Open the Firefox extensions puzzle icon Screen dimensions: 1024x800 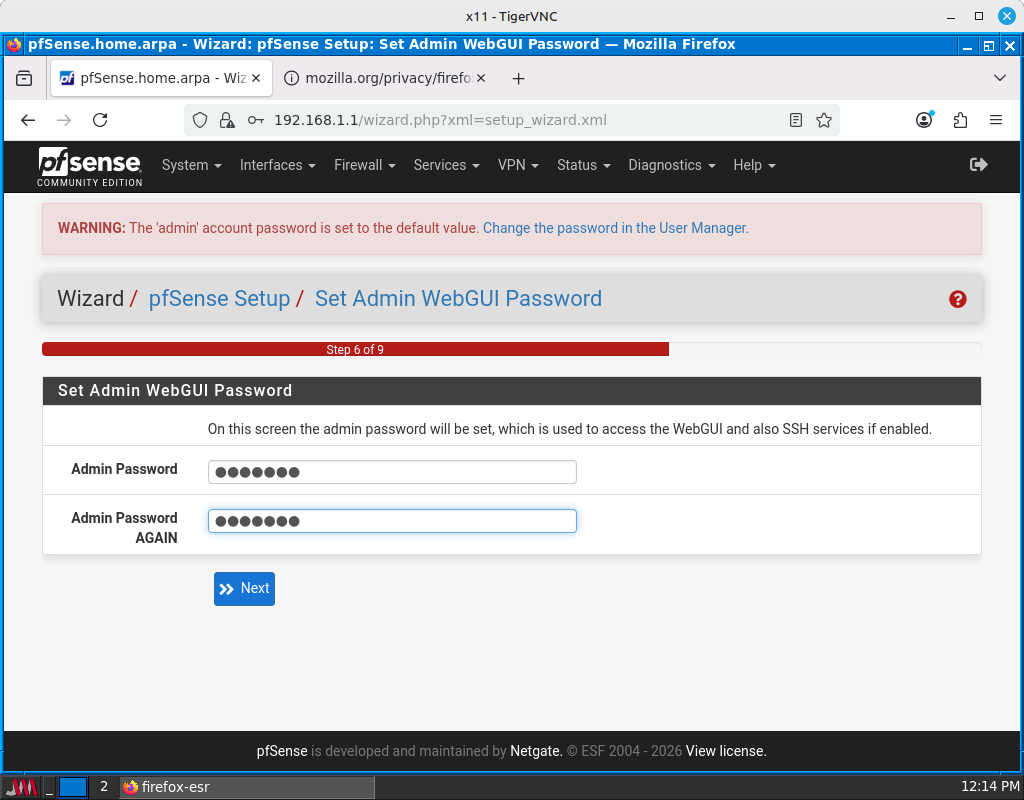[960, 120]
